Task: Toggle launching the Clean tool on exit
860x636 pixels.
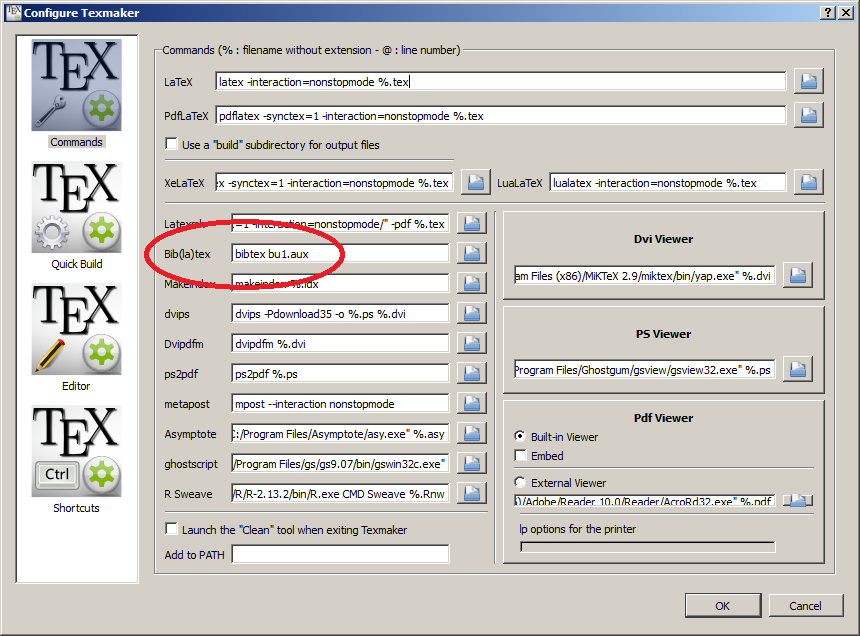Action: 171,529
